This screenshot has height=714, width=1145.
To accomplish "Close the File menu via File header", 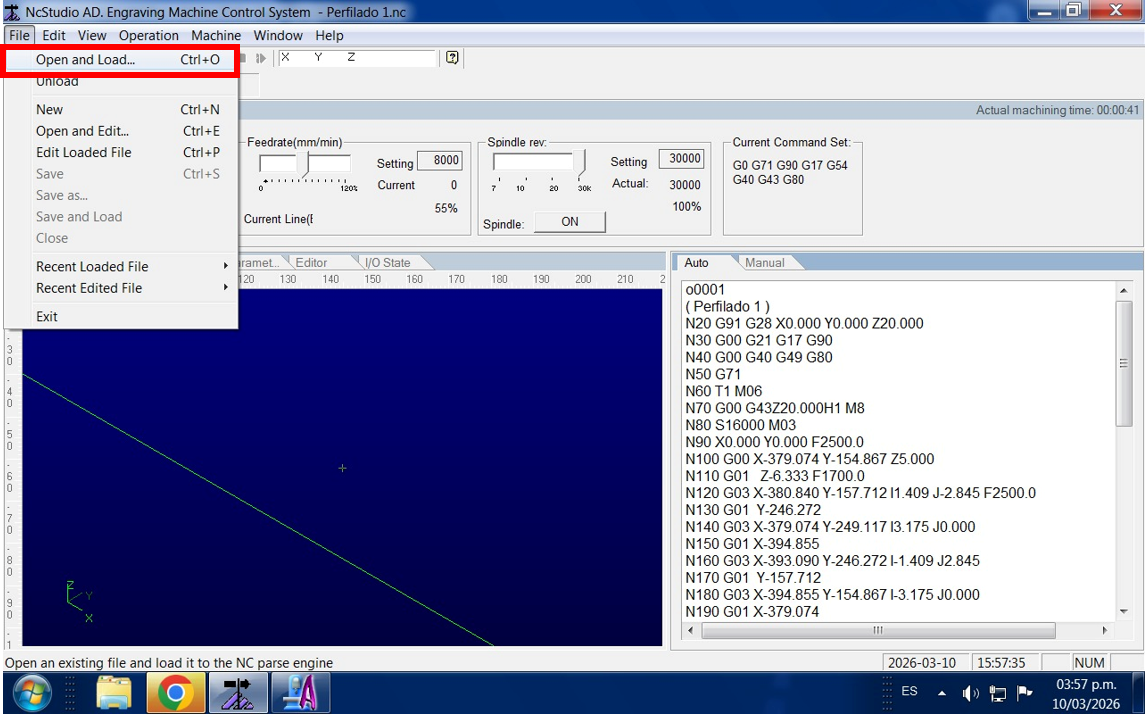I will 19,35.
